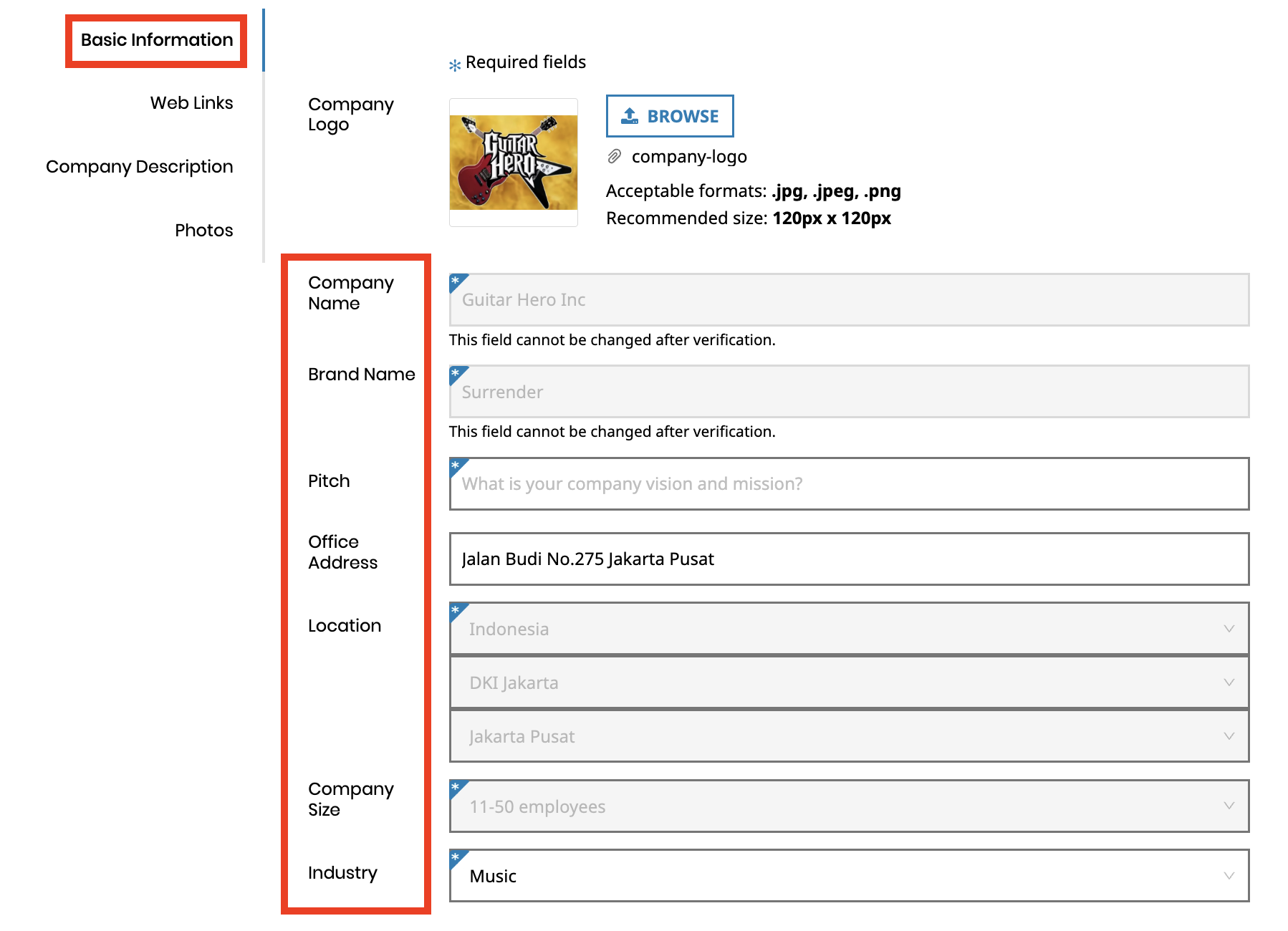Open the Jakarta Pusat city dropdown
Image resolution: width=1288 pixels, height=931 pixels.
click(x=849, y=736)
